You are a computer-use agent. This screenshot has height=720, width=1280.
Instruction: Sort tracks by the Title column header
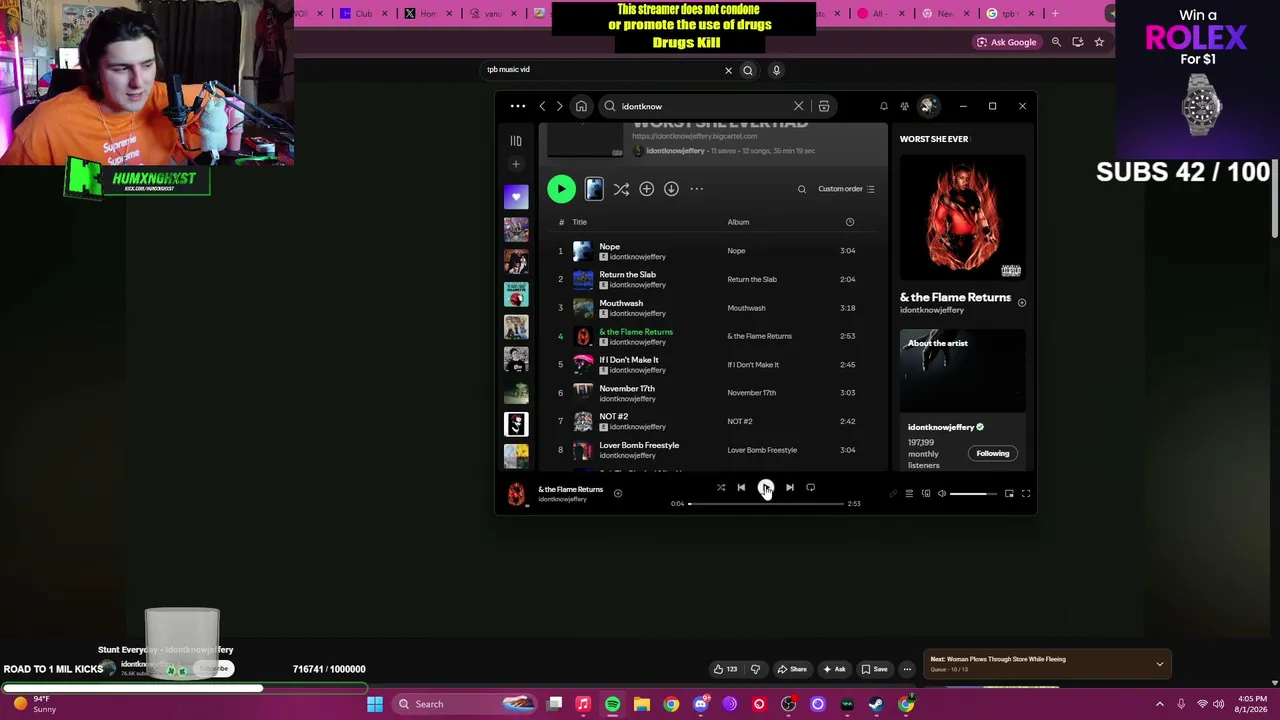point(580,222)
